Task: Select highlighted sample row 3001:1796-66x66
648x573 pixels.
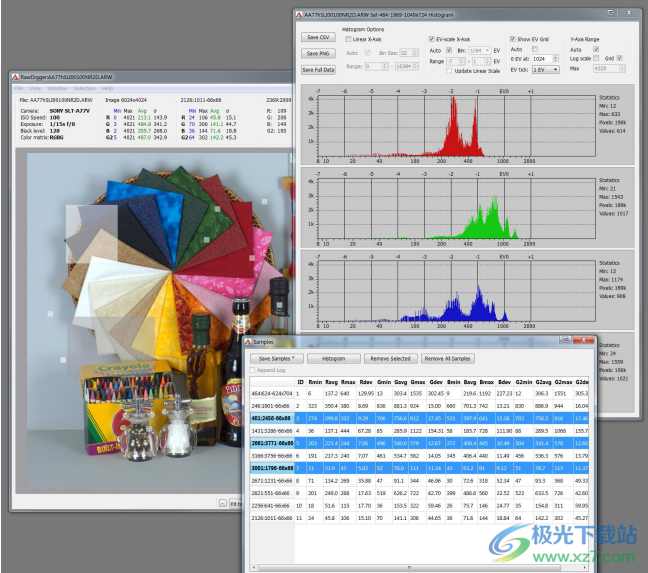Action: coord(419,468)
